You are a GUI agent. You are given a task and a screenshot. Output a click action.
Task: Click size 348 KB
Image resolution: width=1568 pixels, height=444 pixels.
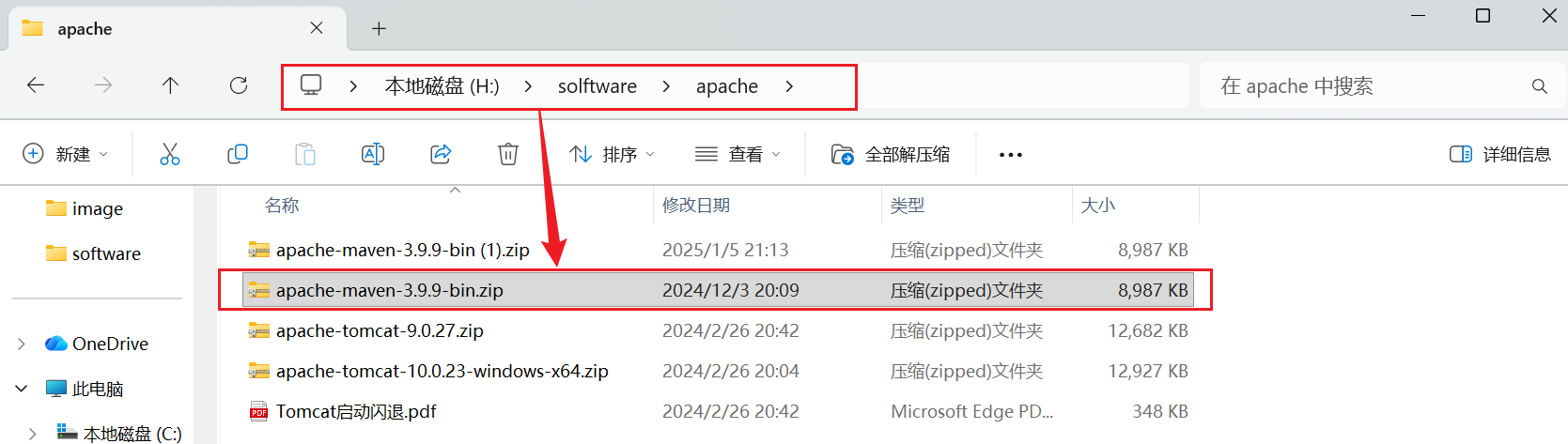pyautogui.click(x=1160, y=411)
